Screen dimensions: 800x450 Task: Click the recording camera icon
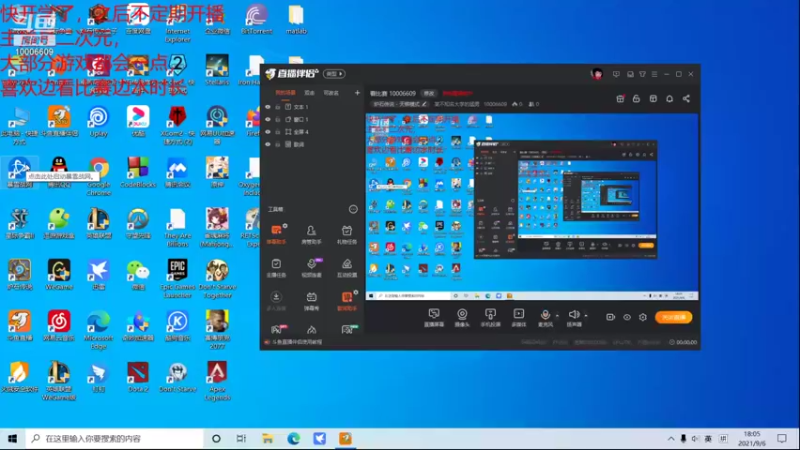pyautogui.click(x=610, y=317)
